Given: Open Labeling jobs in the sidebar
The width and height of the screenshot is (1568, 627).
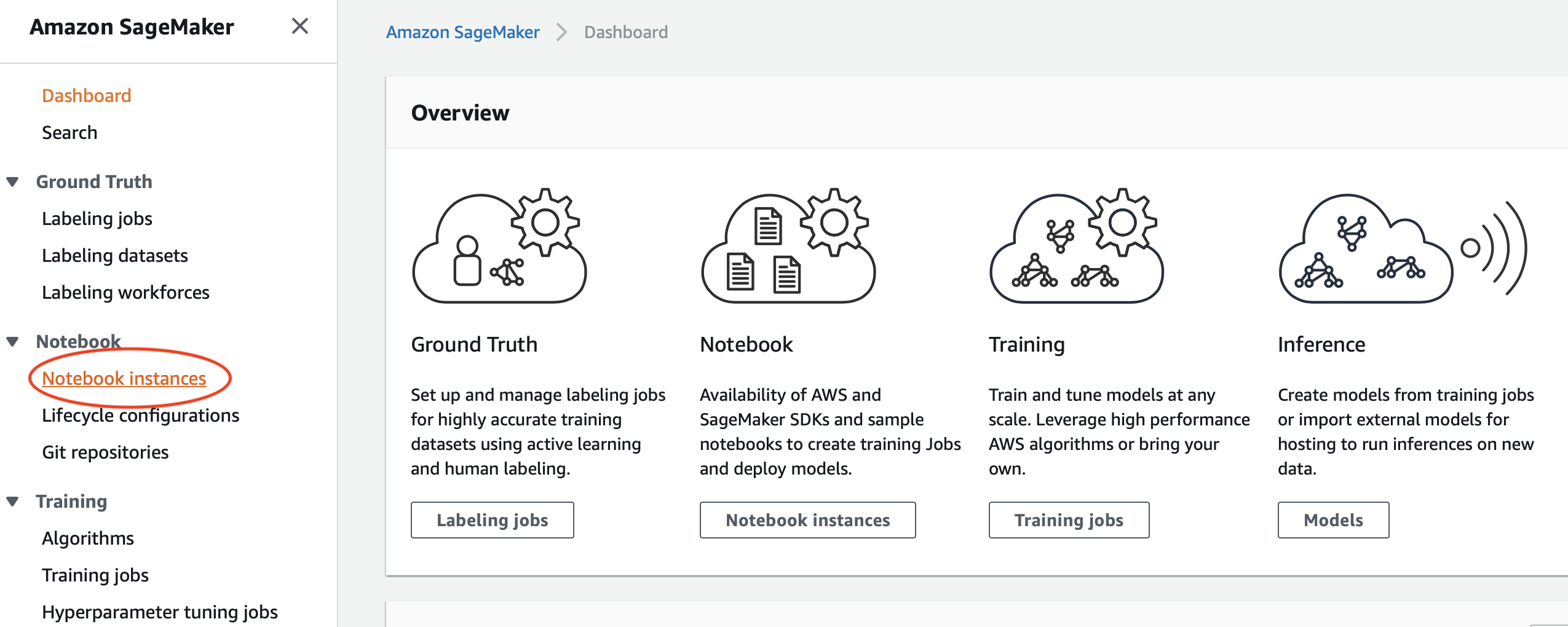Looking at the screenshot, I should point(97,219).
